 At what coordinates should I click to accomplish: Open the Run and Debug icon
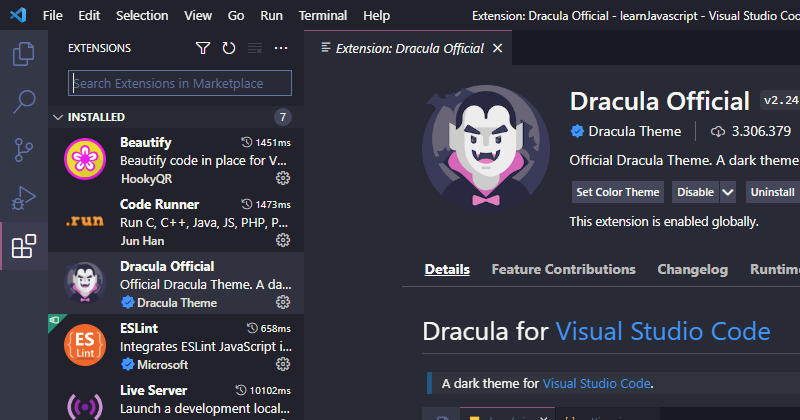pyautogui.click(x=23, y=197)
